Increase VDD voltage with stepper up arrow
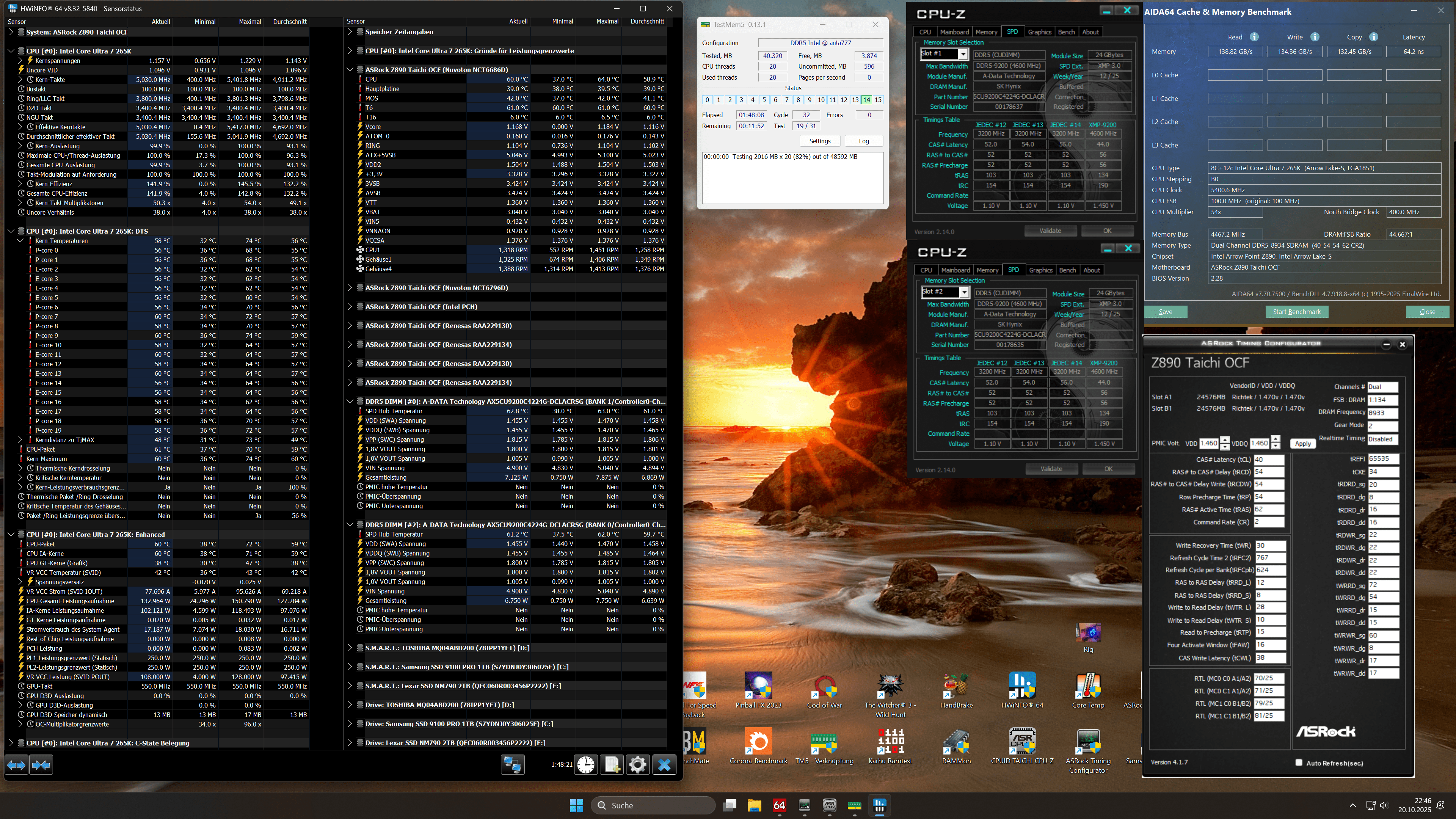 coord(1224,440)
